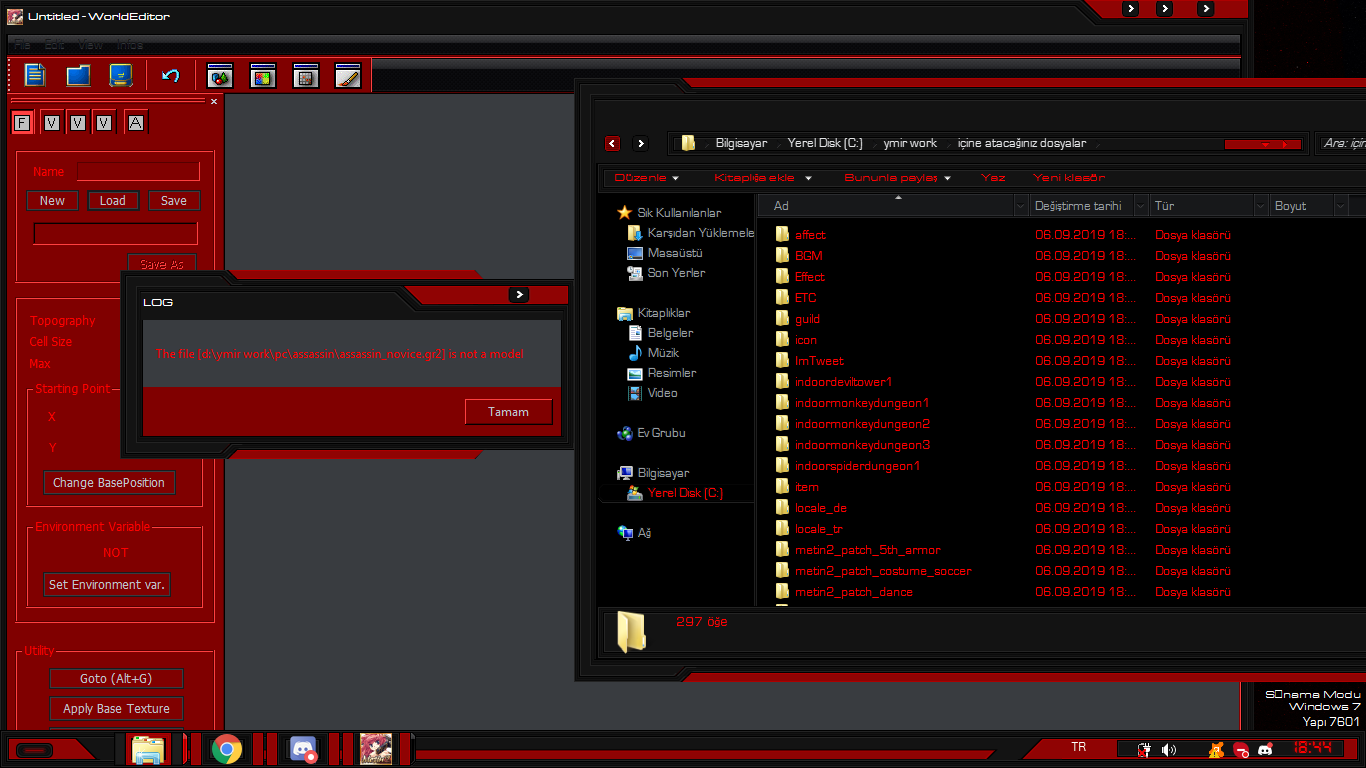Click the Set Environment var. button
Image resolution: width=1366 pixels, height=768 pixels.
(x=107, y=585)
